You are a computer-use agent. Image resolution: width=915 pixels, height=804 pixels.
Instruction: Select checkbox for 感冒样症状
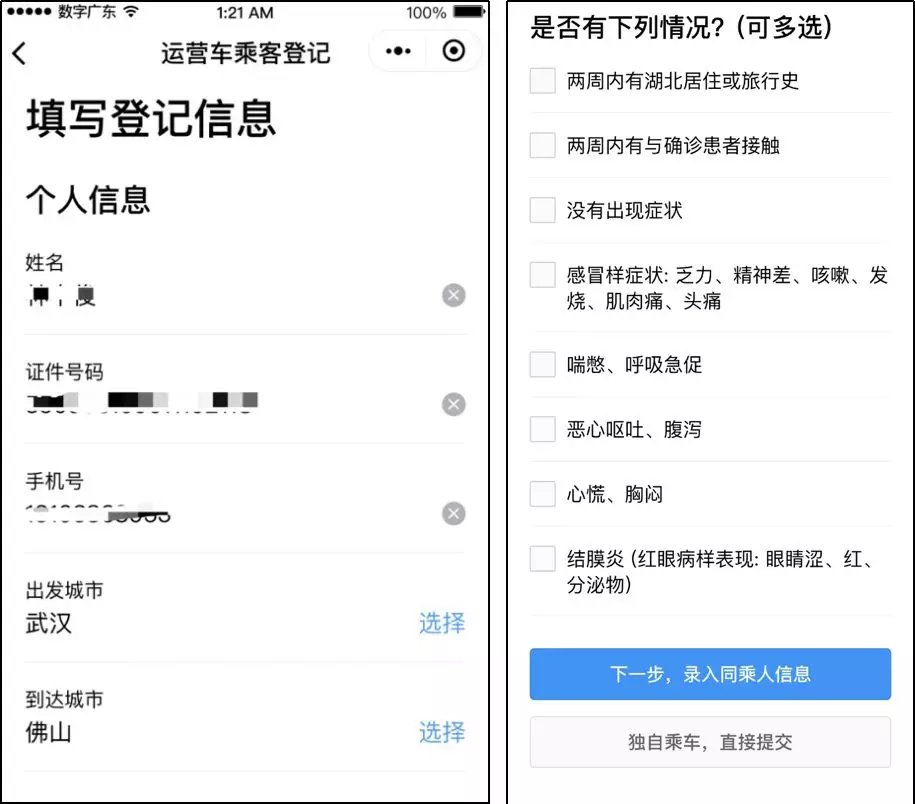[542, 275]
